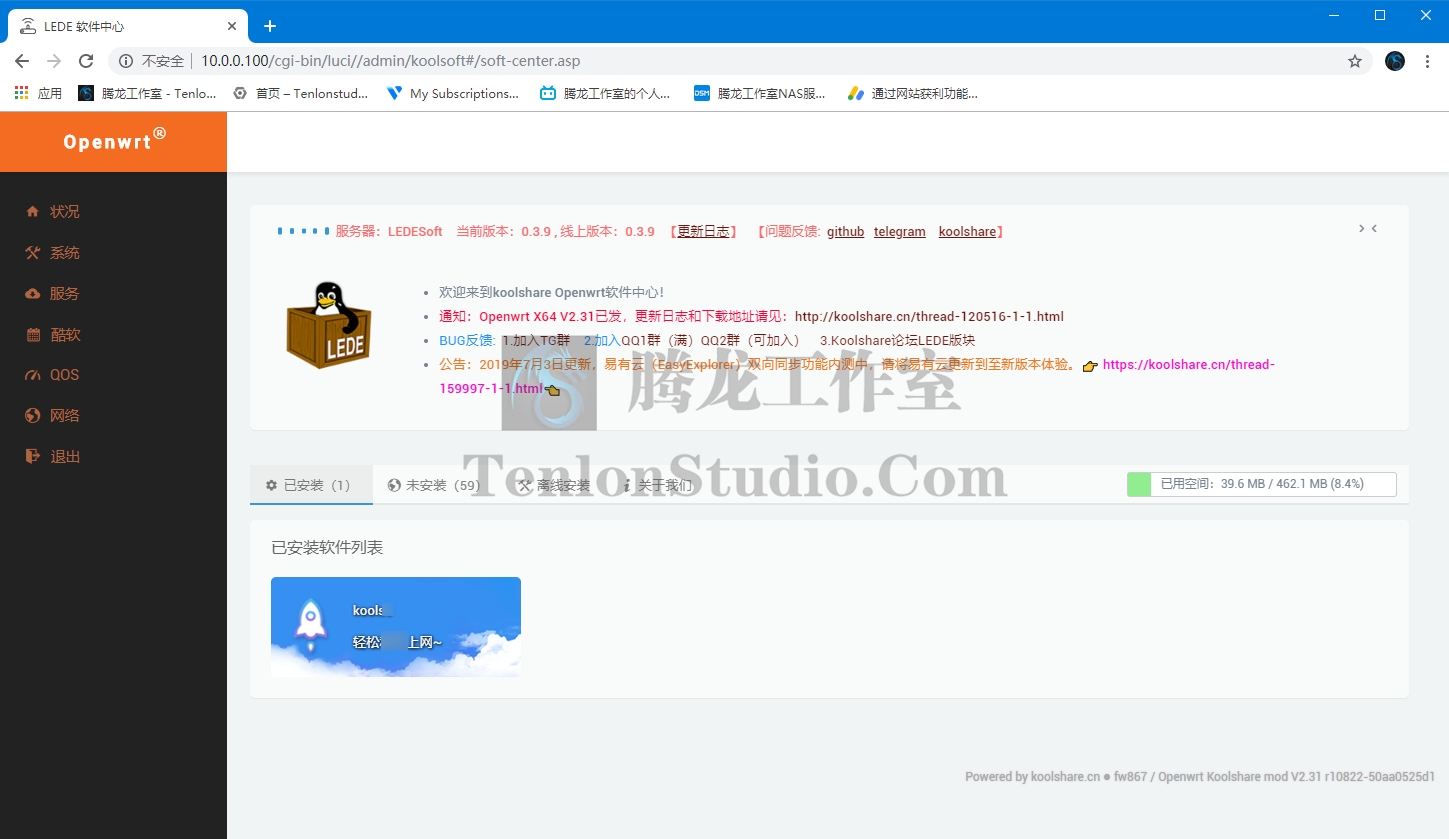Open 首页 – Tenlonstud... bookmark
This screenshot has width=1449, height=839.
point(300,93)
